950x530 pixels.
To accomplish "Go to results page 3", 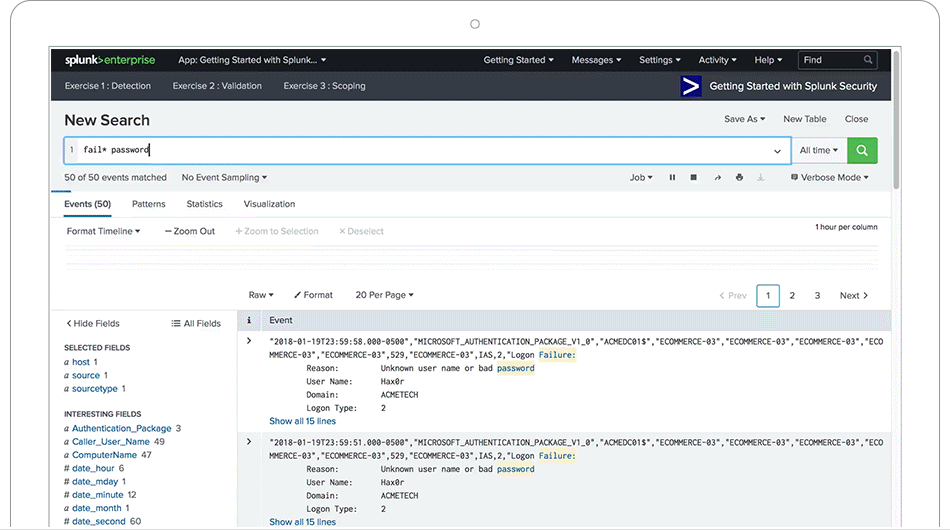I will click(x=817, y=296).
